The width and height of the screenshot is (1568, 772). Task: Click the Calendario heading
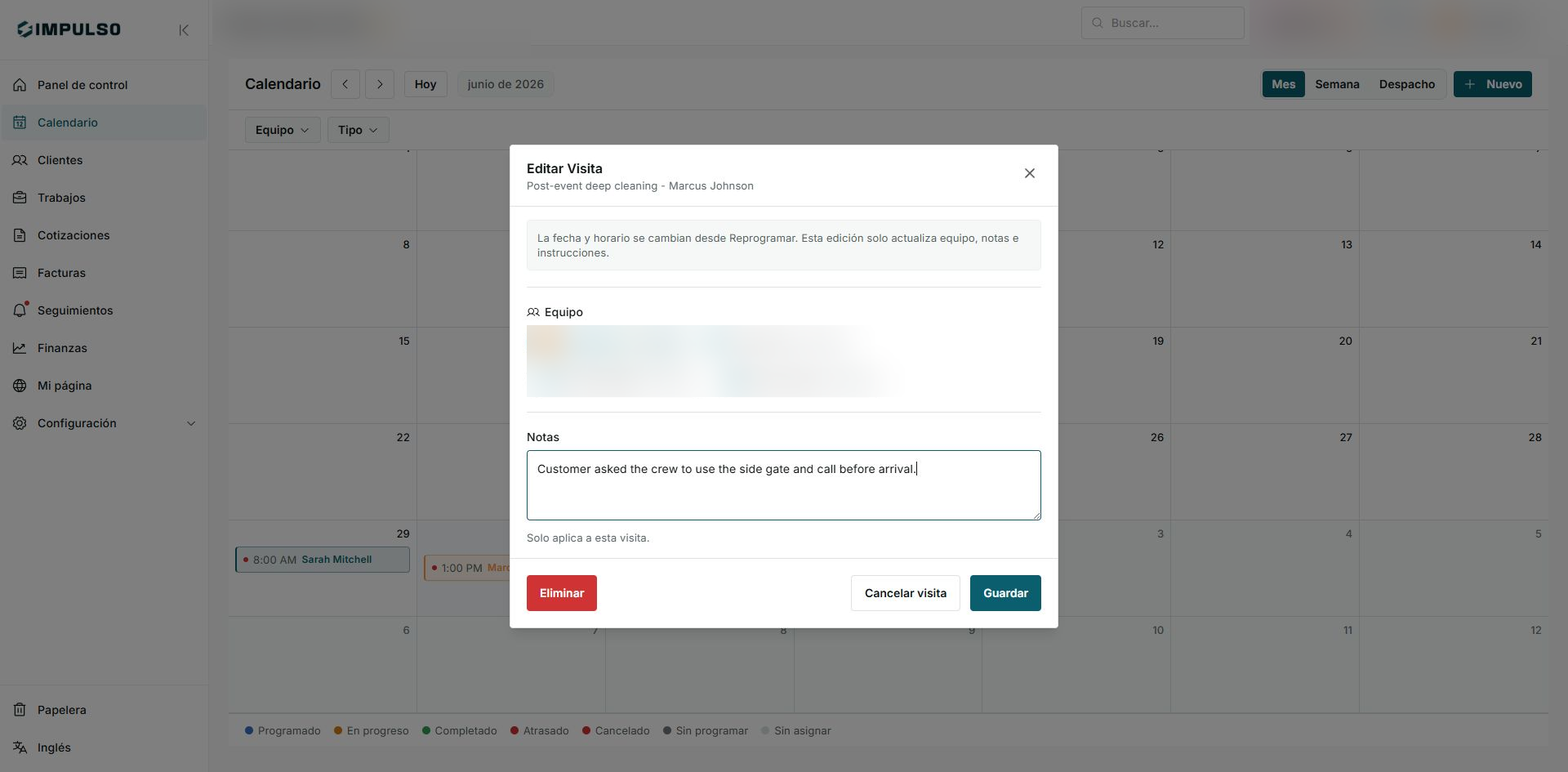pyautogui.click(x=283, y=84)
